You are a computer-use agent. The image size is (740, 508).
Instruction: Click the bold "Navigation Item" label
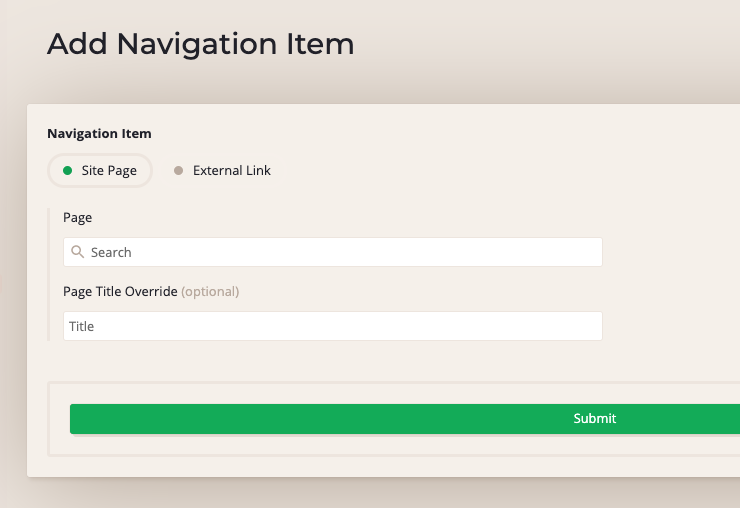pos(99,133)
